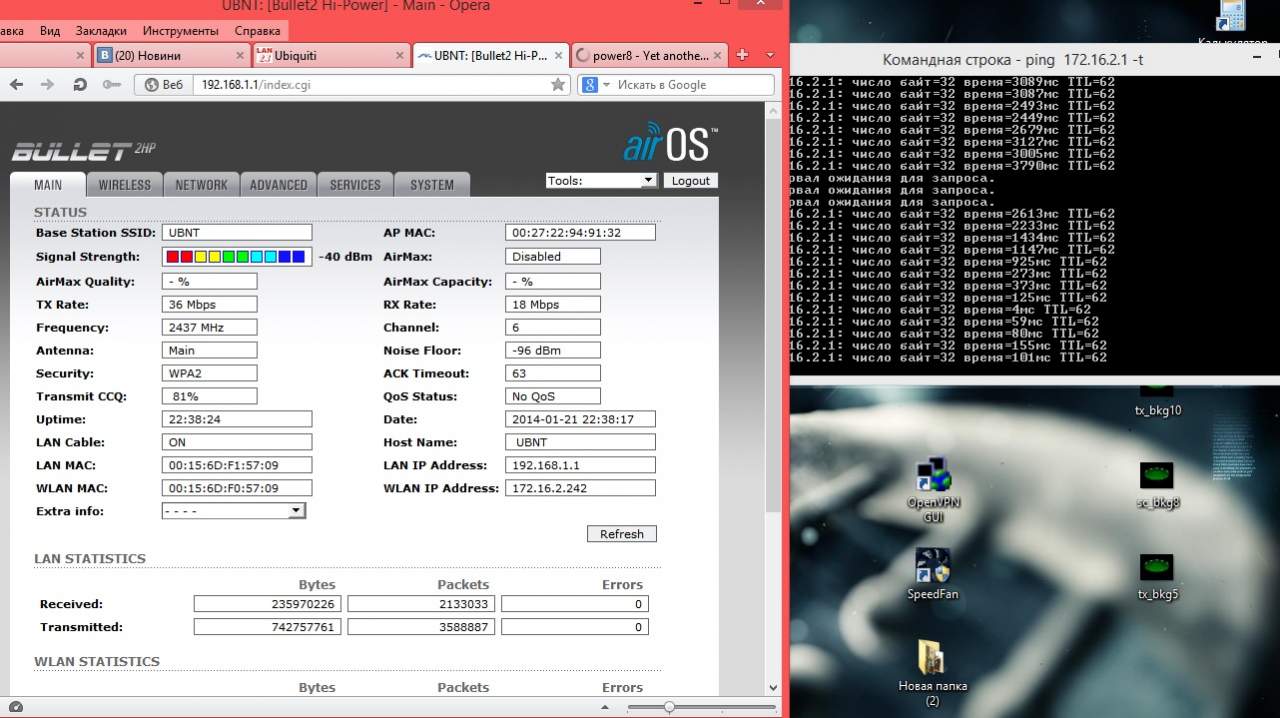Switch to the WIRELESS tab
This screenshot has height=718, width=1280.
(x=125, y=185)
